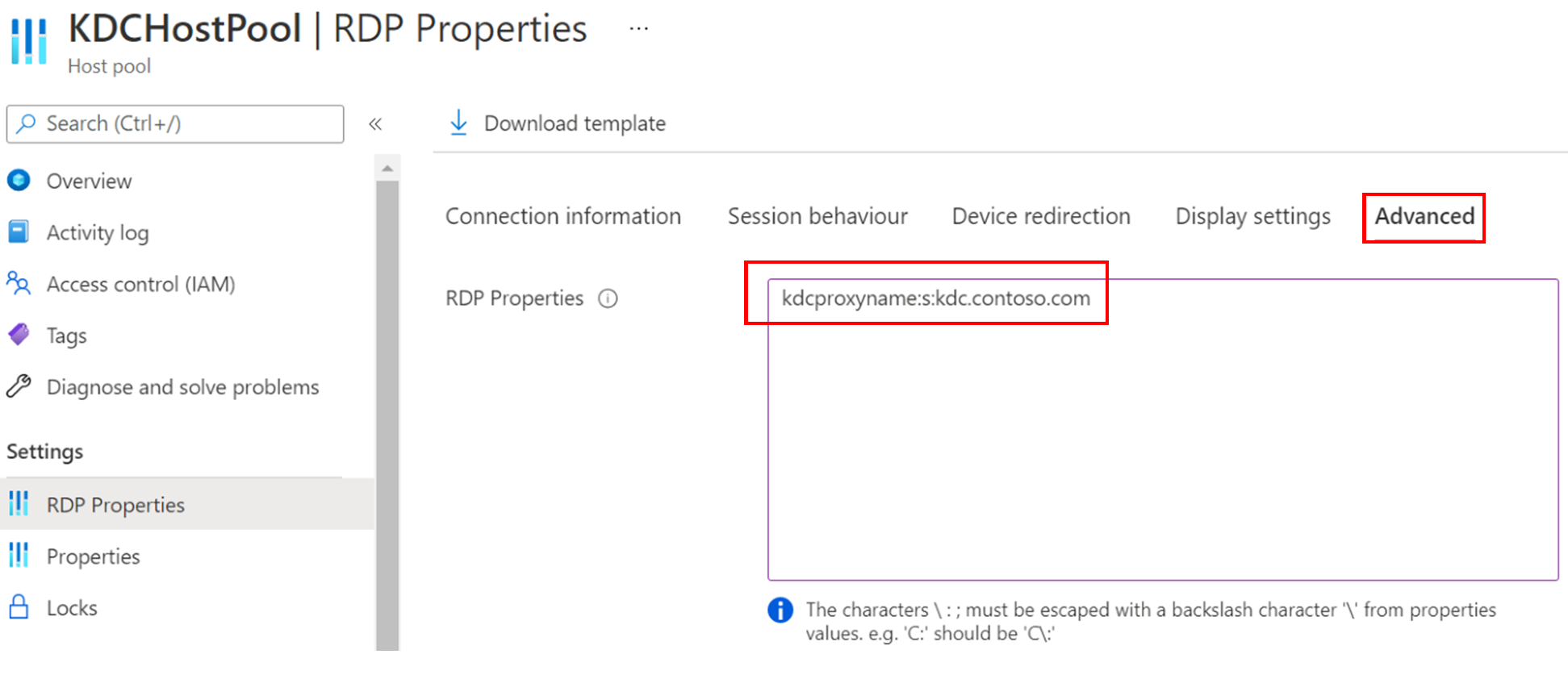Click the purple Tags icon
The height and width of the screenshot is (675, 1568).
(x=19, y=335)
